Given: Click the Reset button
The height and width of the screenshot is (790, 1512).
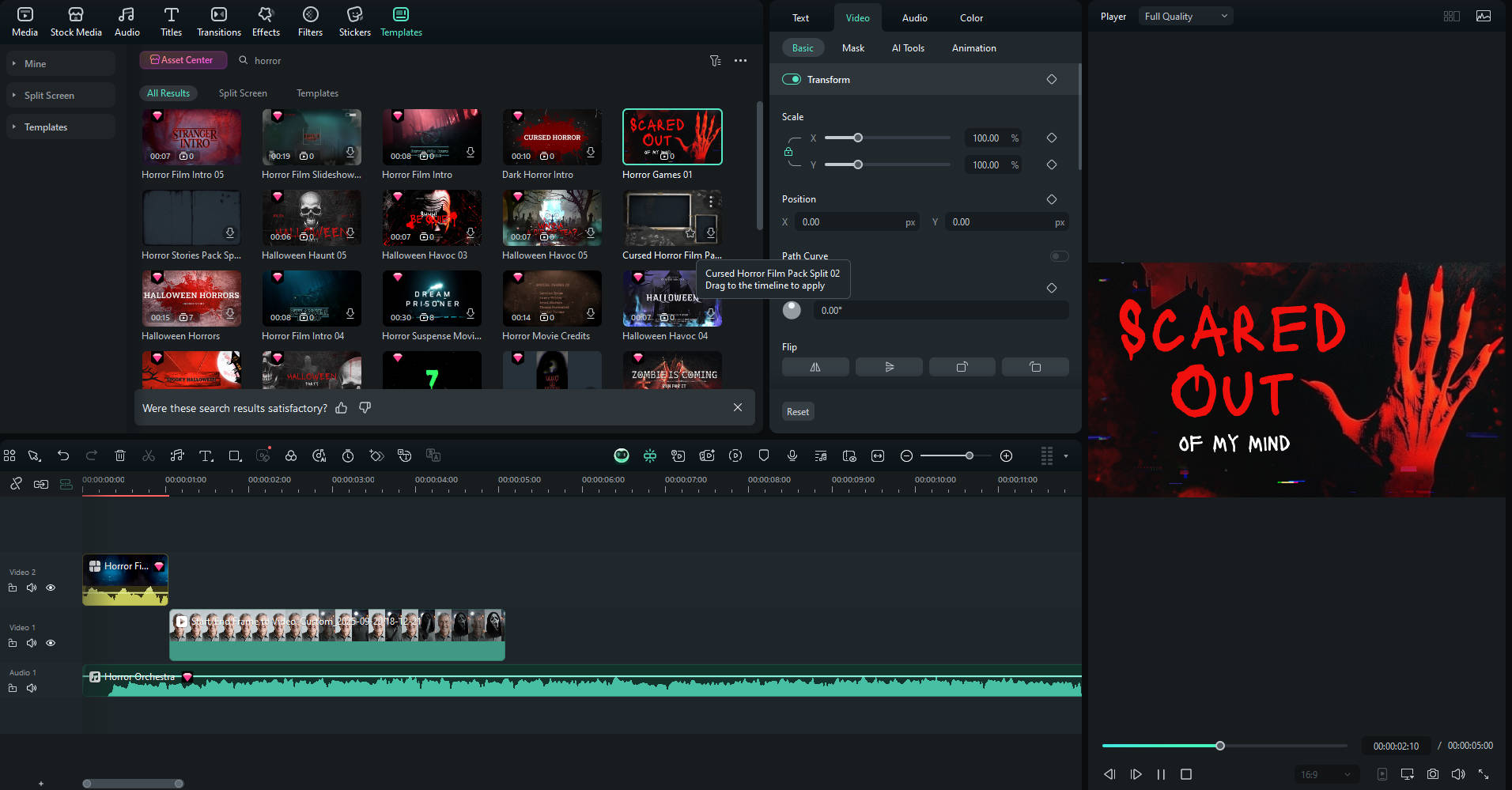Looking at the screenshot, I should tap(798, 411).
